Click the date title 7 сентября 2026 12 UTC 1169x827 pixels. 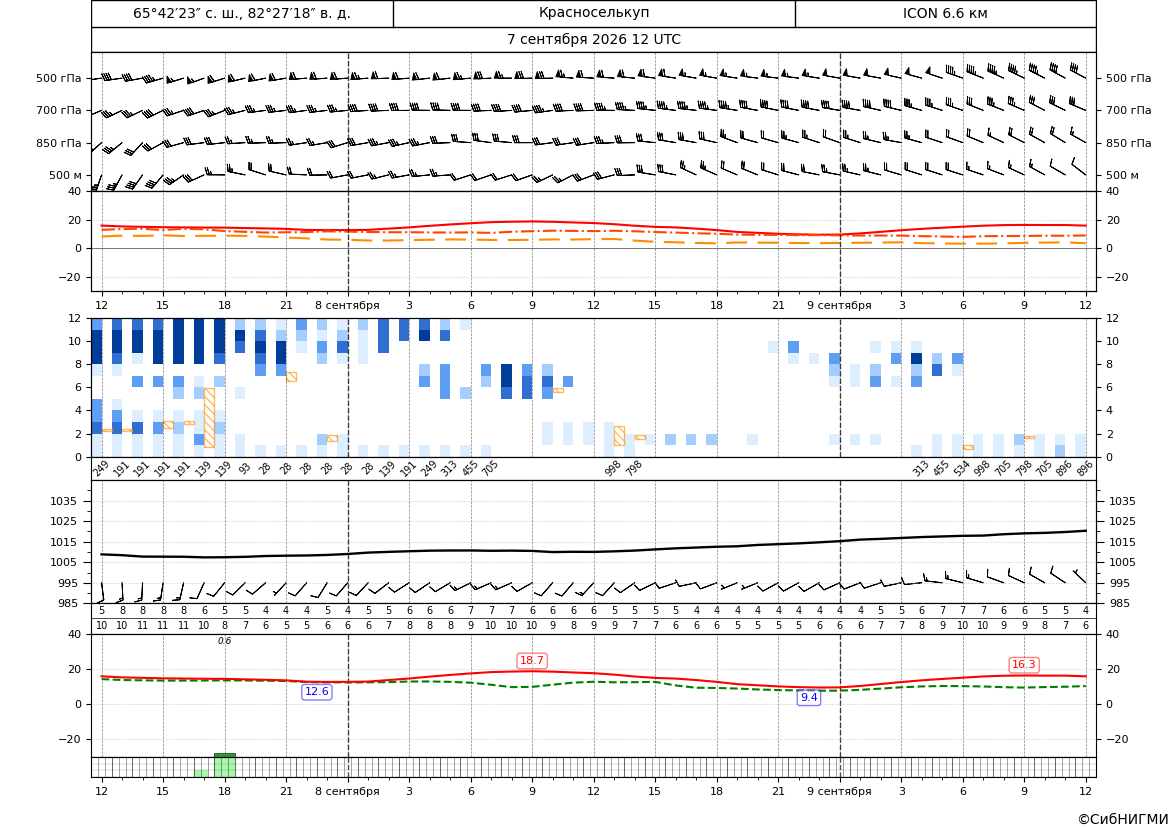coord(593,40)
